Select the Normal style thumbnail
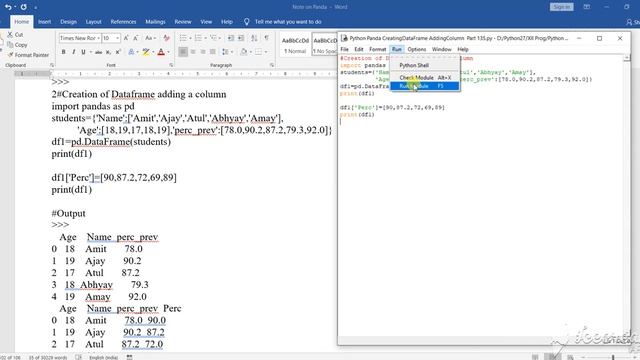 (295, 44)
